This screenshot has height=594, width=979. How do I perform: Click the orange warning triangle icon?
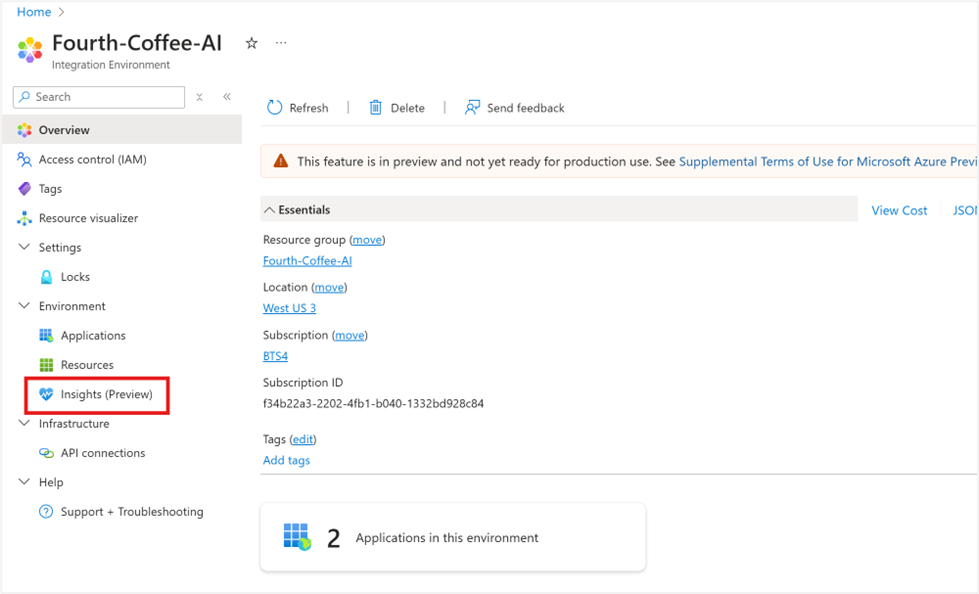point(281,161)
